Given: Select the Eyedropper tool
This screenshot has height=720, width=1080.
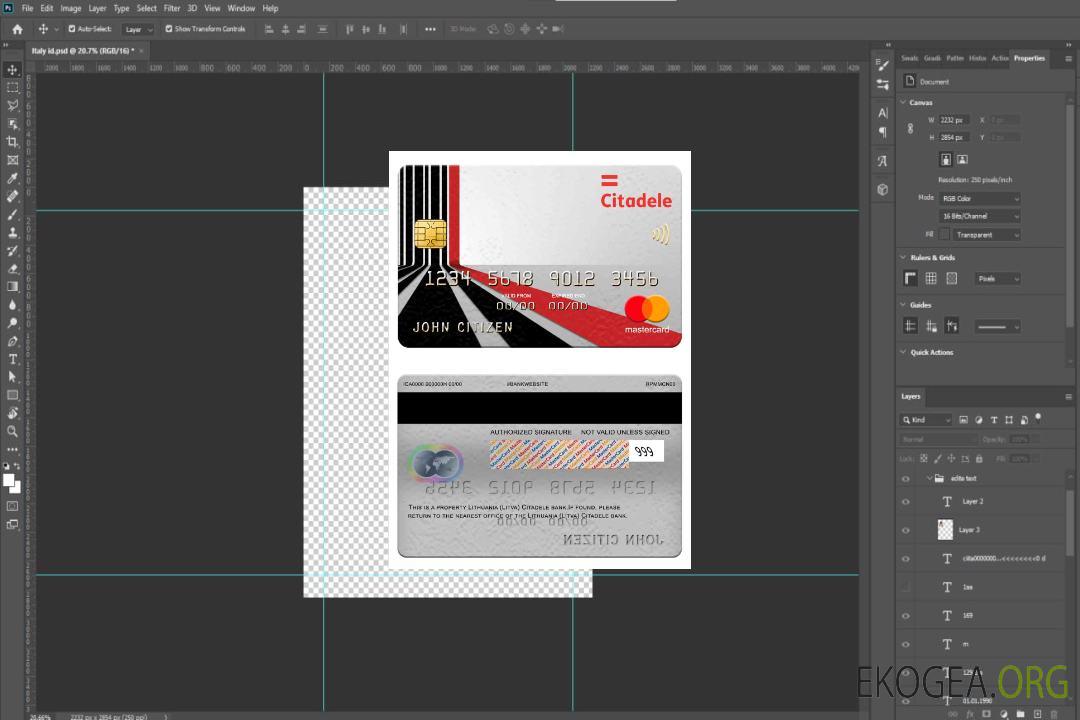Looking at the screenshot, I should tap(12, 178).
